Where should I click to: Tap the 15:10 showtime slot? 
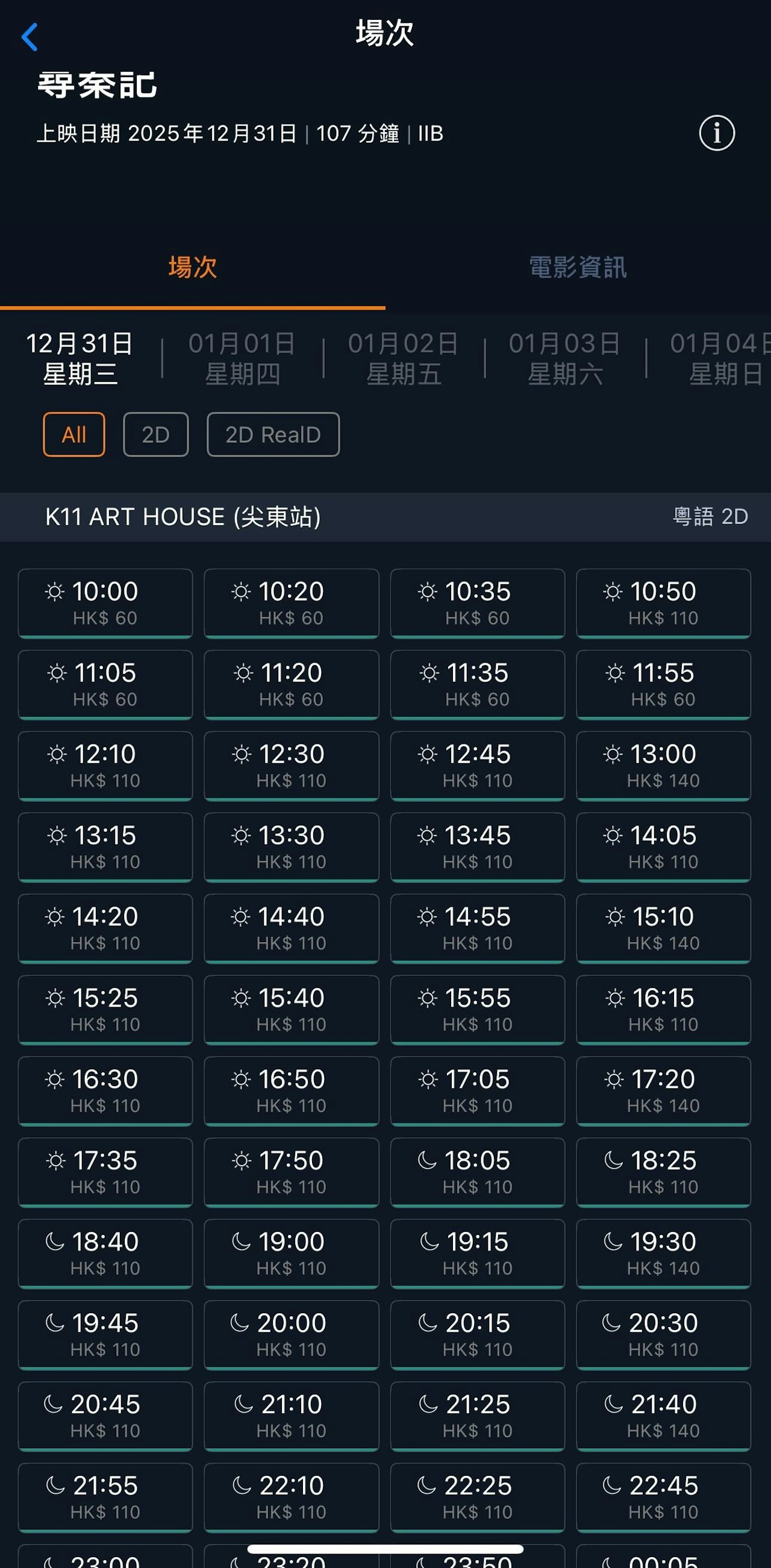(x=663, y=928)
